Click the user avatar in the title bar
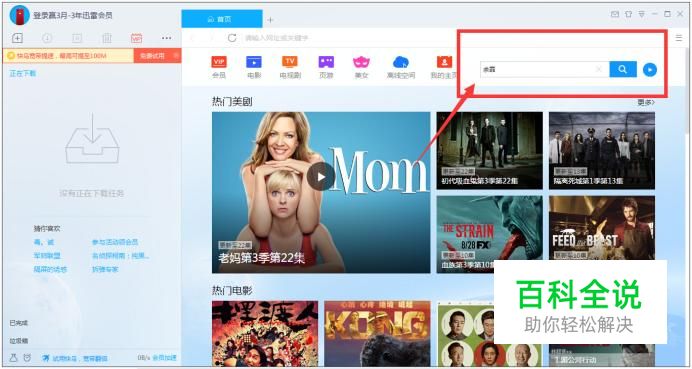 (19, 15)
